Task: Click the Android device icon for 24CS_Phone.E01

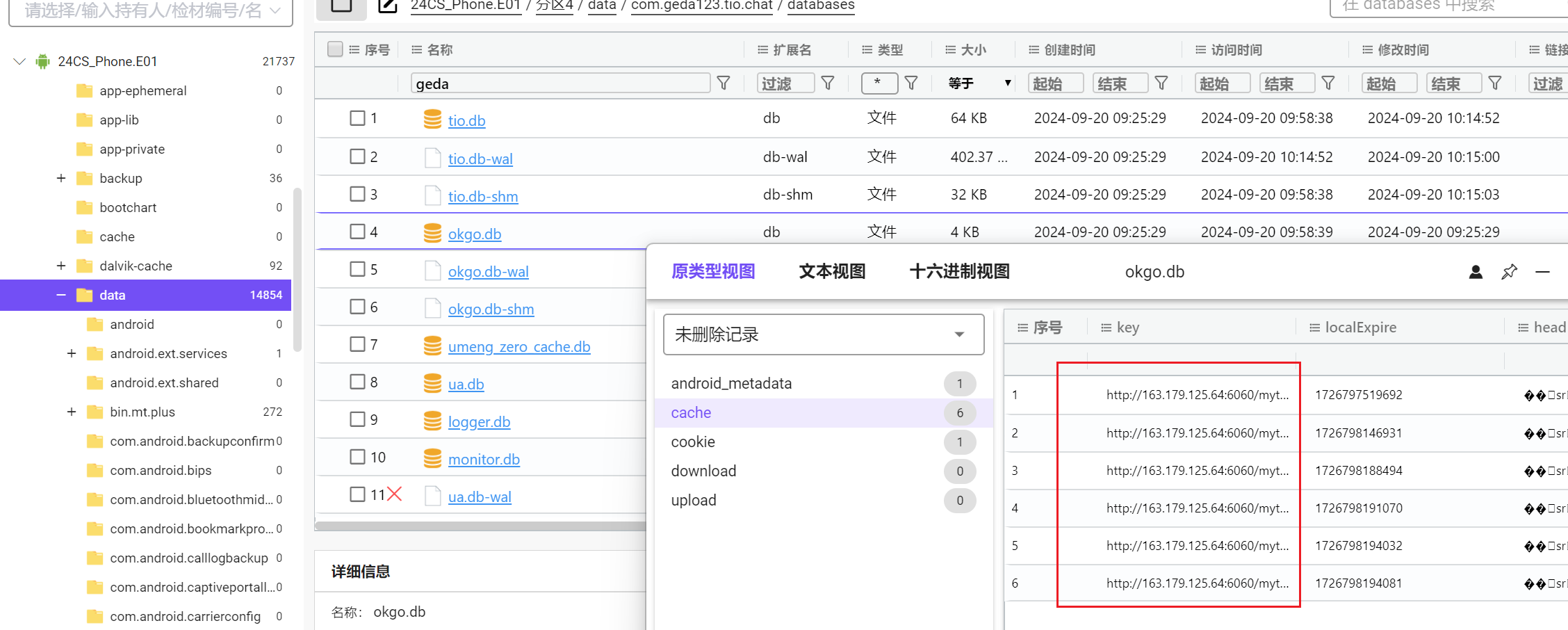Action: coord(43,61)
